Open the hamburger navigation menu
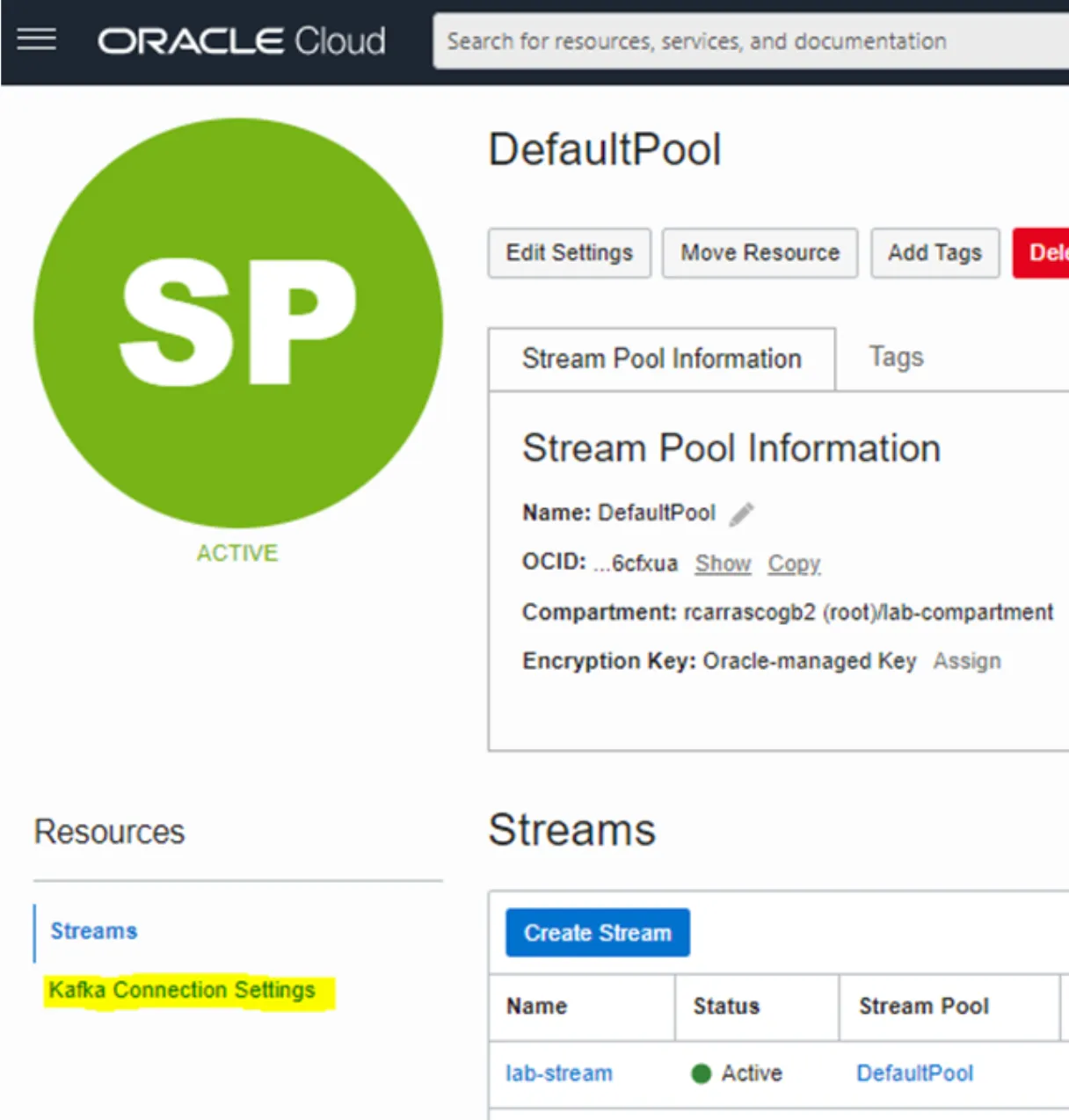The image size is (1069, 1120). coord(37,40)
